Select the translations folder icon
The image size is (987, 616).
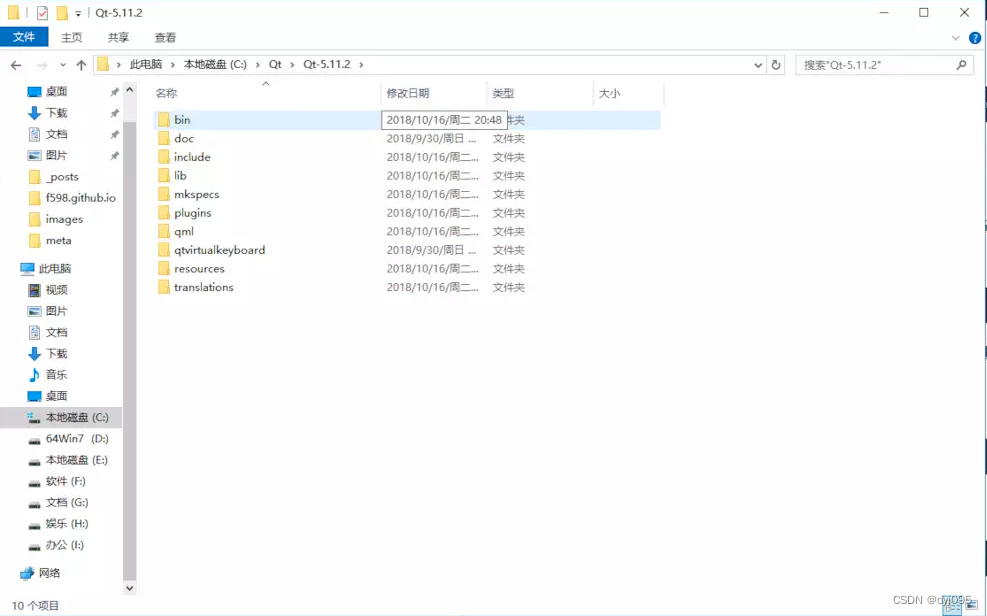click(164, 287)
